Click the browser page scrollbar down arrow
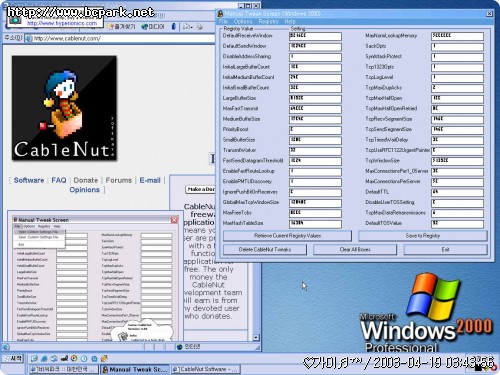The height and width of the screenshot is (375, 500). tap(256, 337)
